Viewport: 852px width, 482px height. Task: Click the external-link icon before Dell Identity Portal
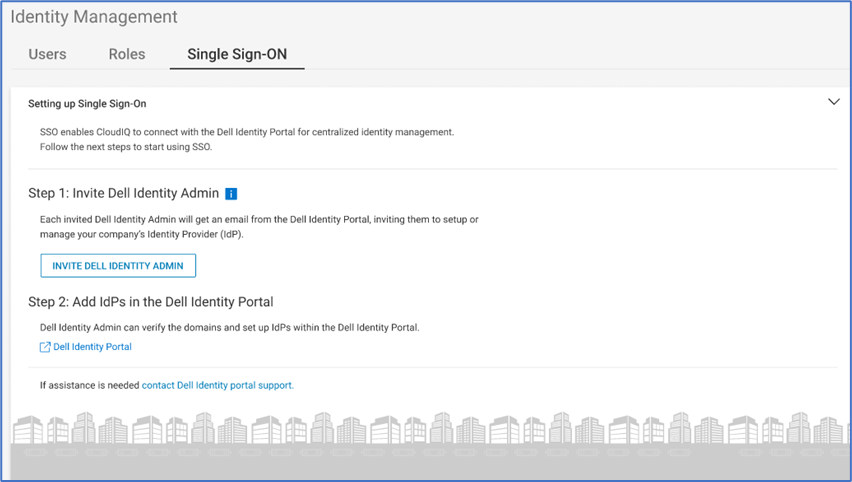[45, 347]
